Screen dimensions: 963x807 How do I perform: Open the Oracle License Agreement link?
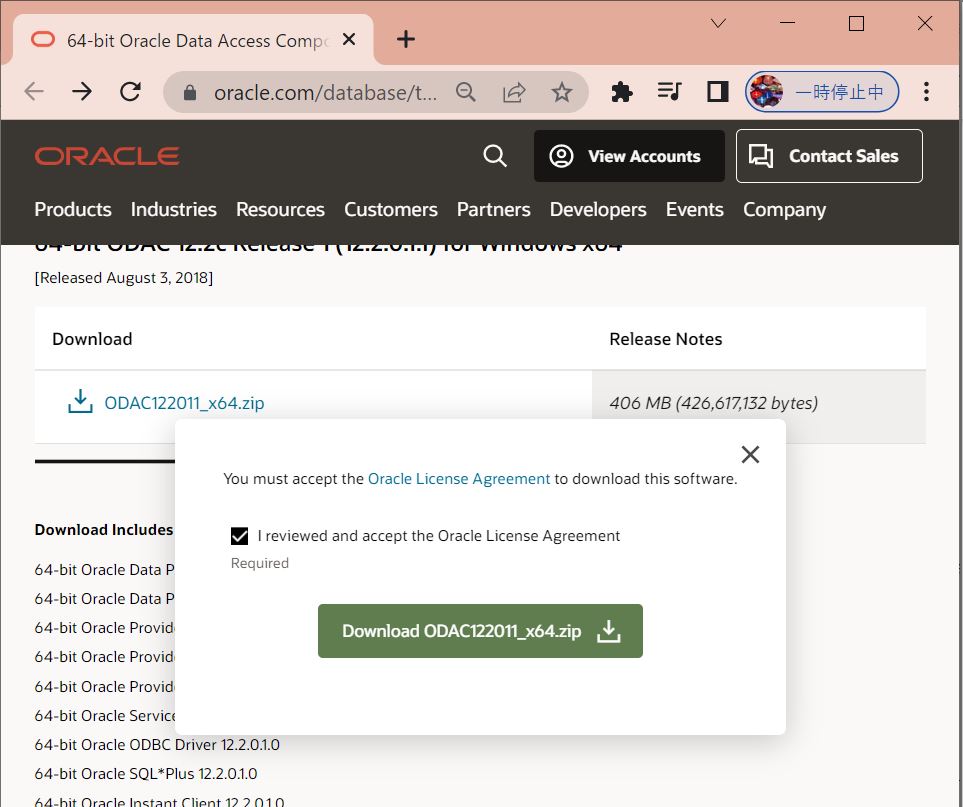coord(459,479)
